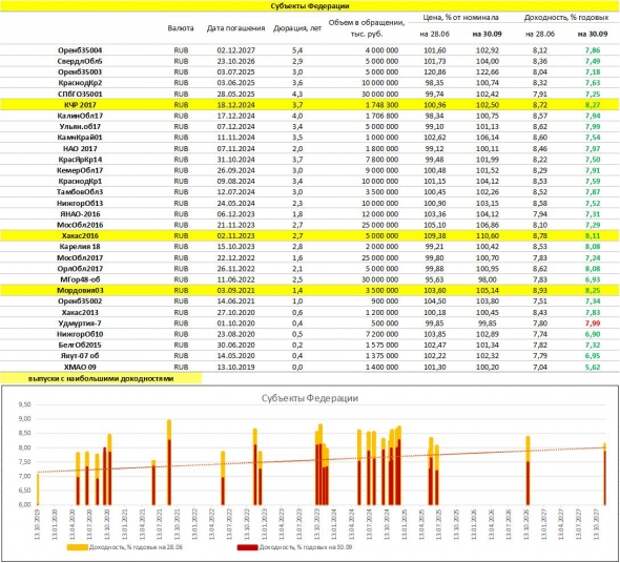Click the cell 'ОрлОбл2017'

coord(80,268)
